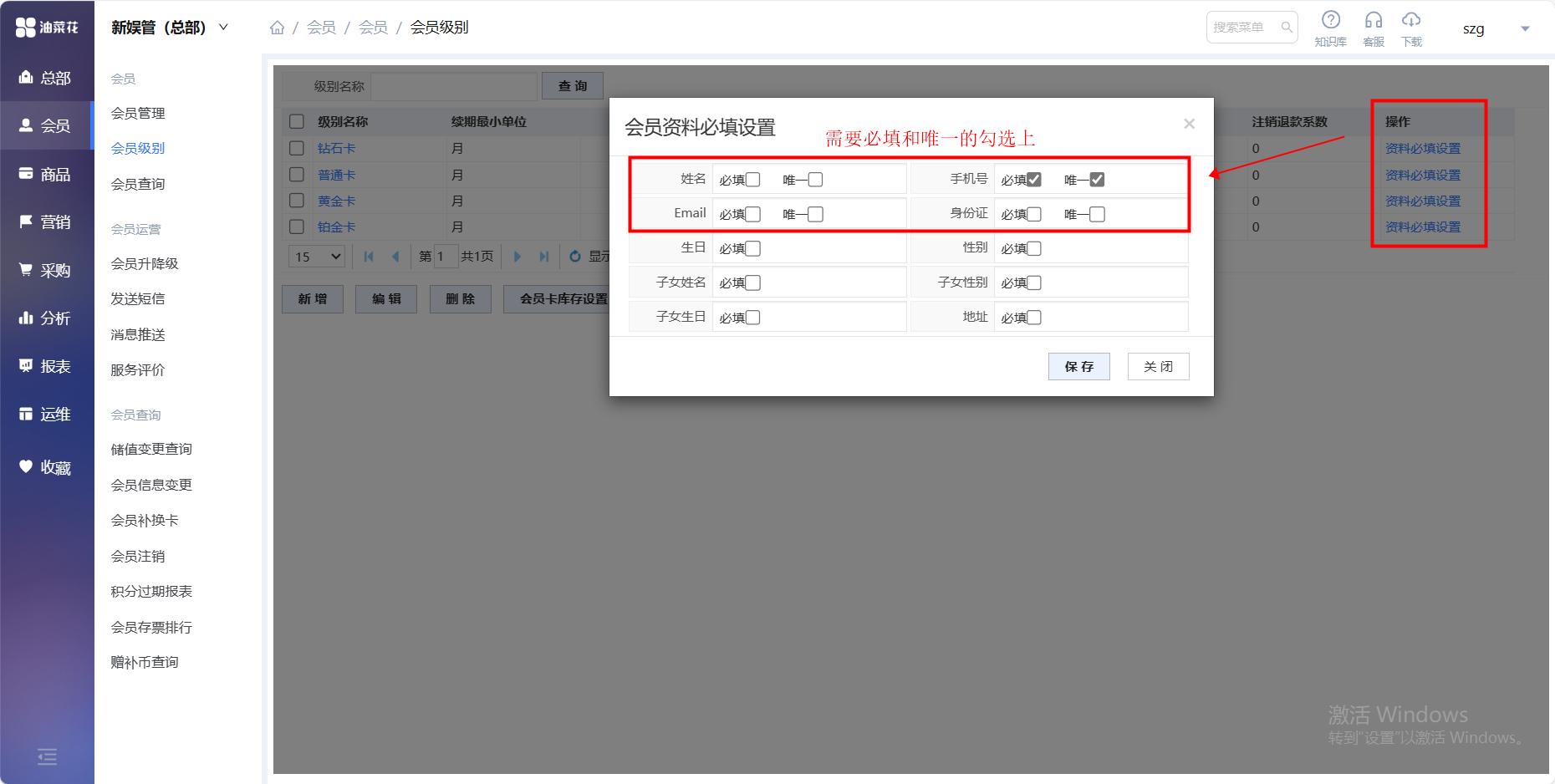1555x784 pixels.
Task: Open 资料必填设置 for 铂金卡 row
Action: [1423, 227]
